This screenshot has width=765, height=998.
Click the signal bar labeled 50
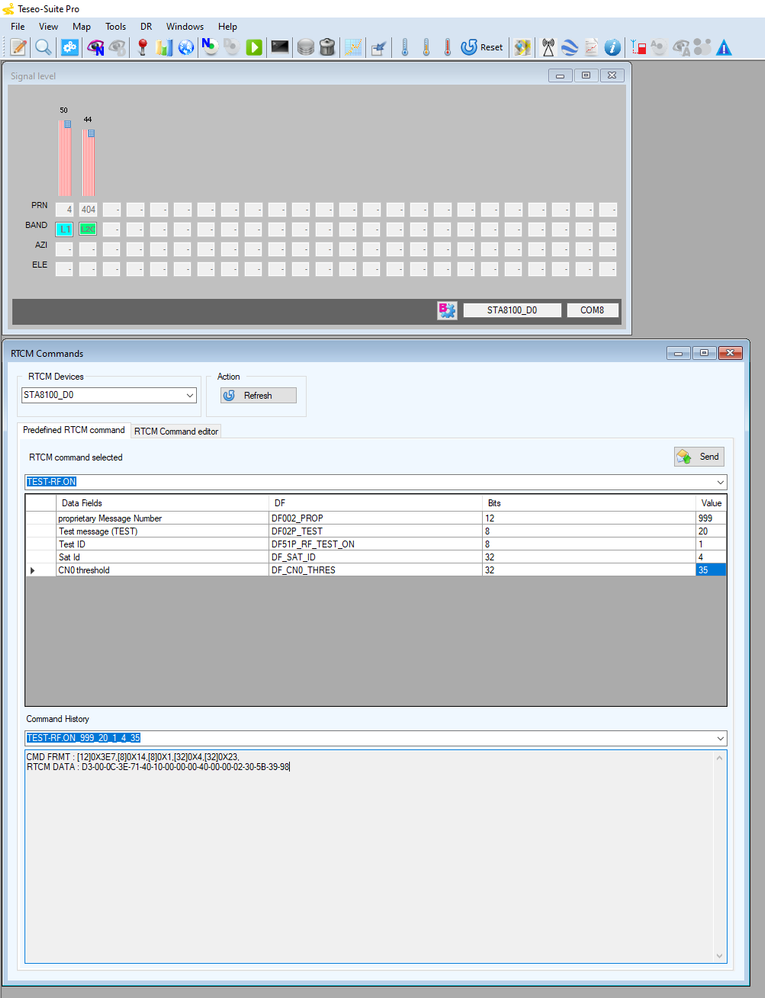(64, 158)
